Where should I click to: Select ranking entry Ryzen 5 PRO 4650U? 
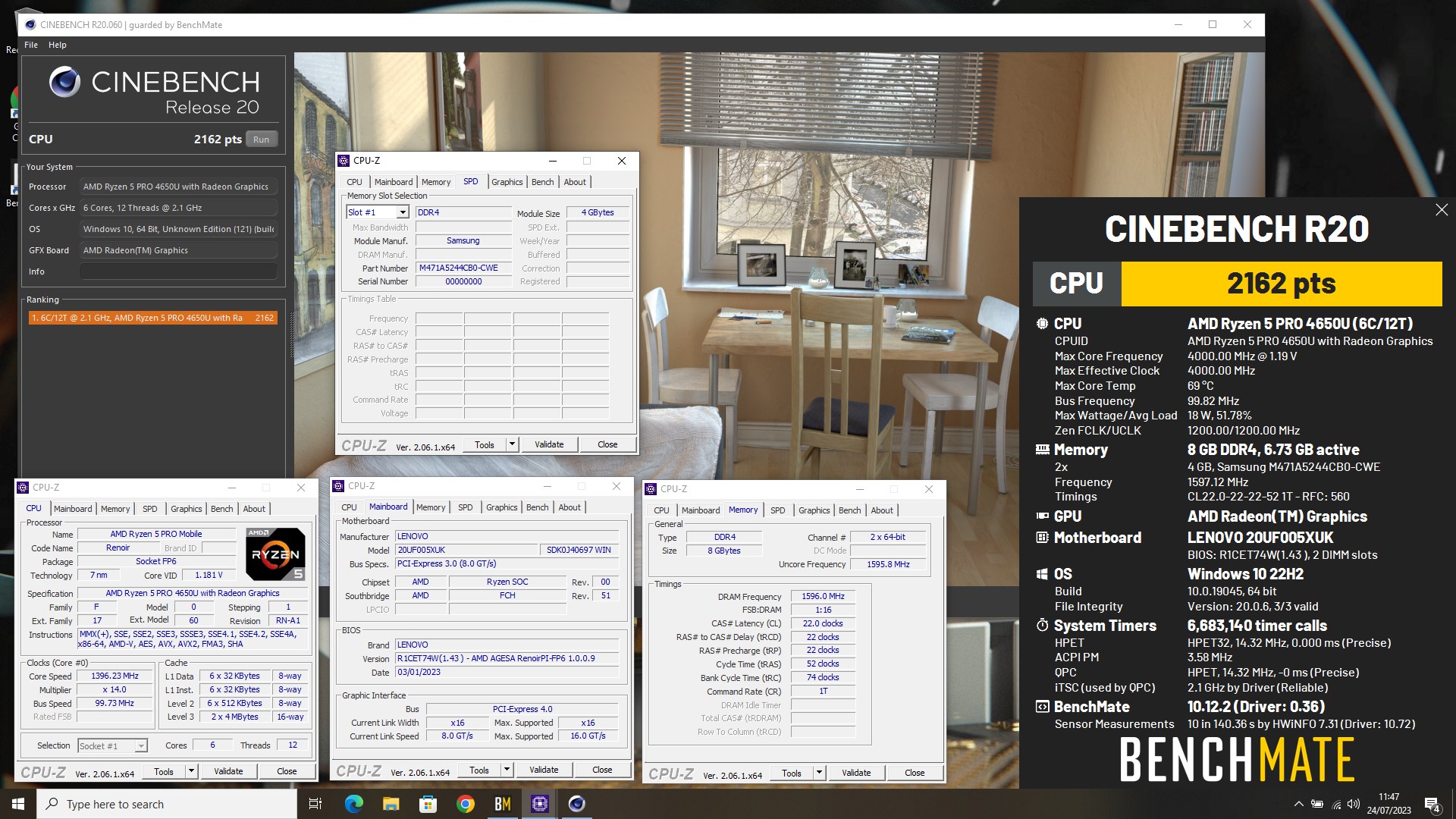152,318
